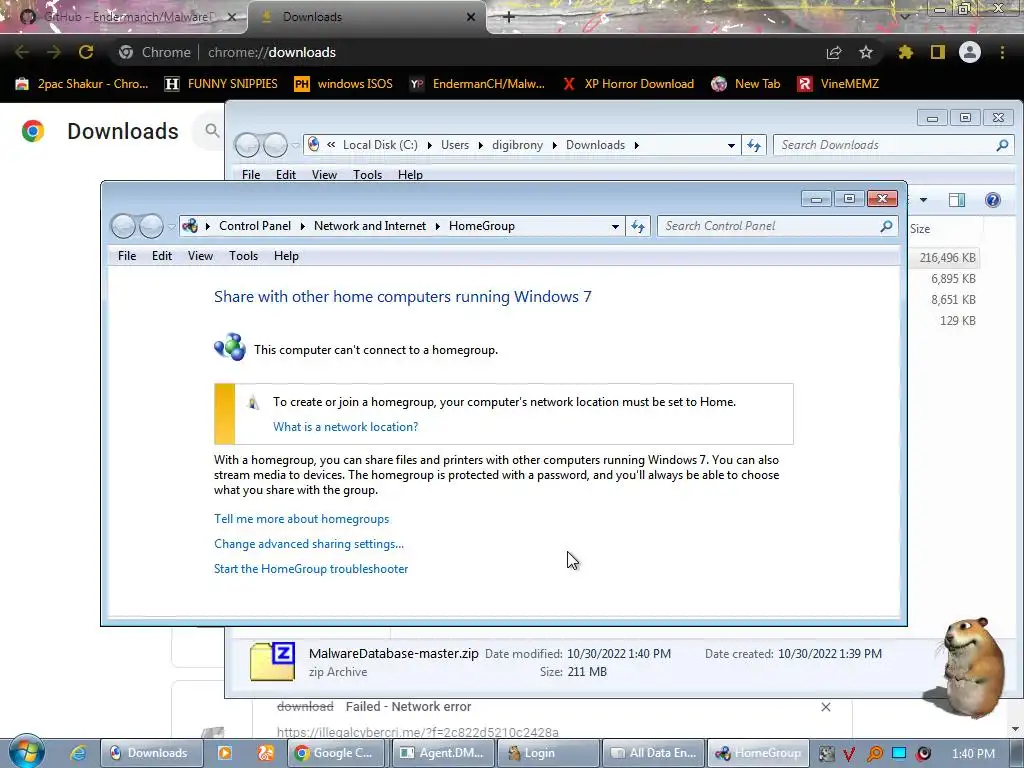Viewport: 1024px width, 768px height.
Task: Click the blue monitor tray icon
Action: click(899, 753)
